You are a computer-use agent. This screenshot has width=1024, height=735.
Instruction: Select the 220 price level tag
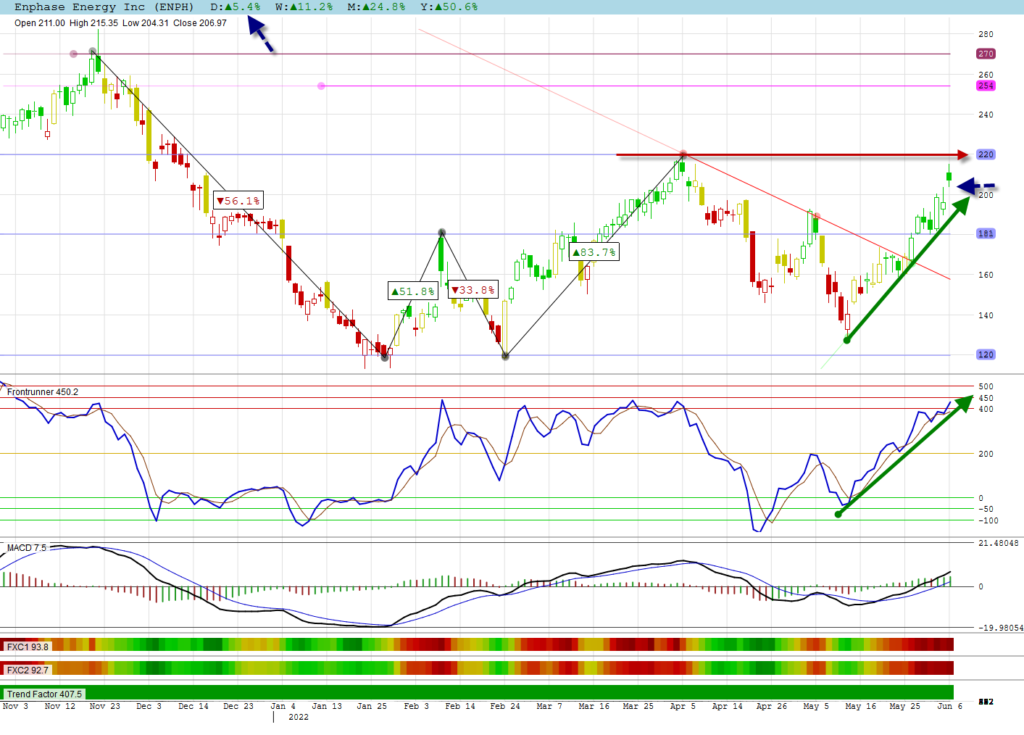point(985,154)
